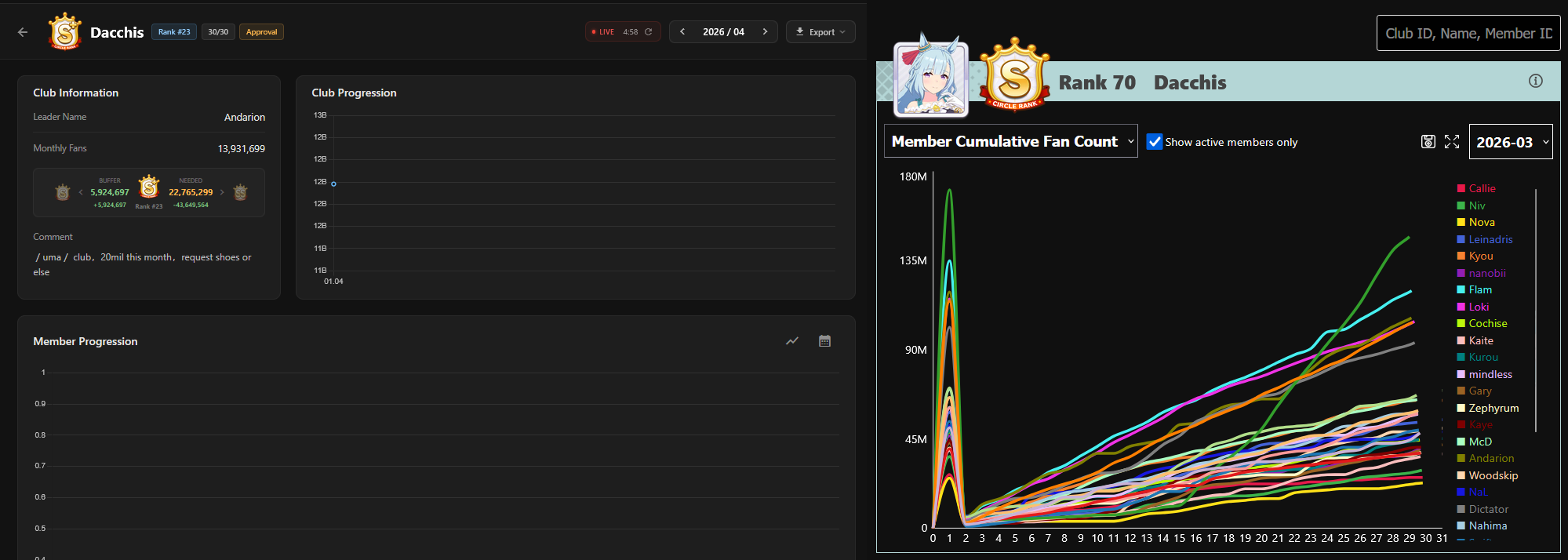Click the lower rank S emblem
The image size is (1568, 560).
63,192
